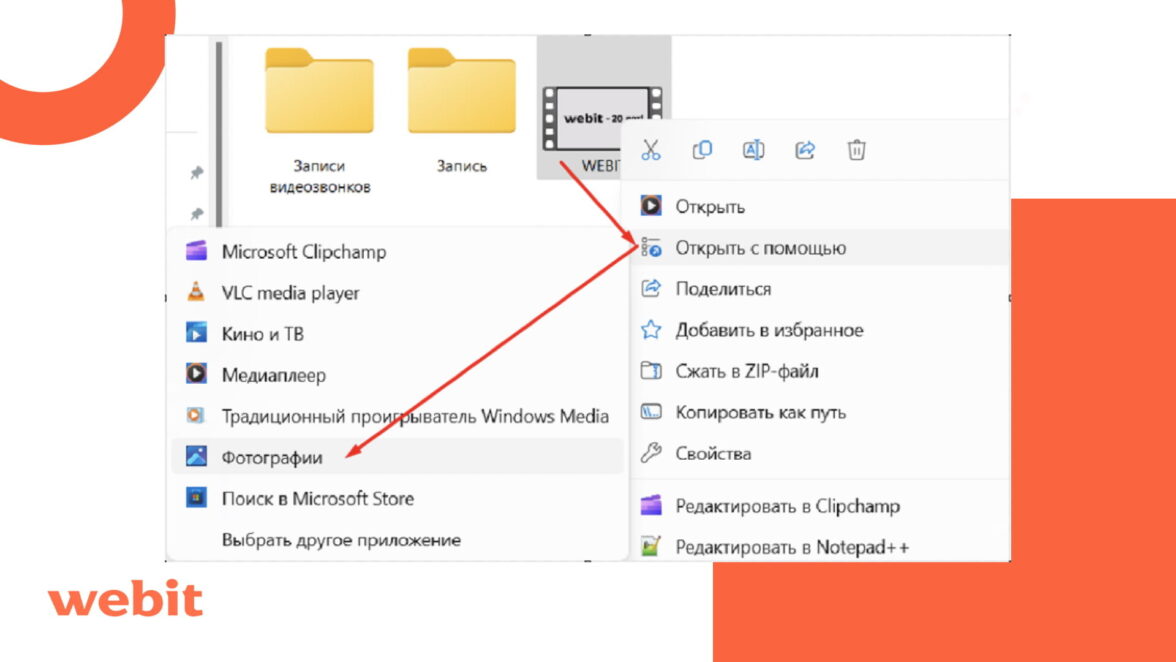Click the Кино и ТВ play icon

click(x=196, y=332)
